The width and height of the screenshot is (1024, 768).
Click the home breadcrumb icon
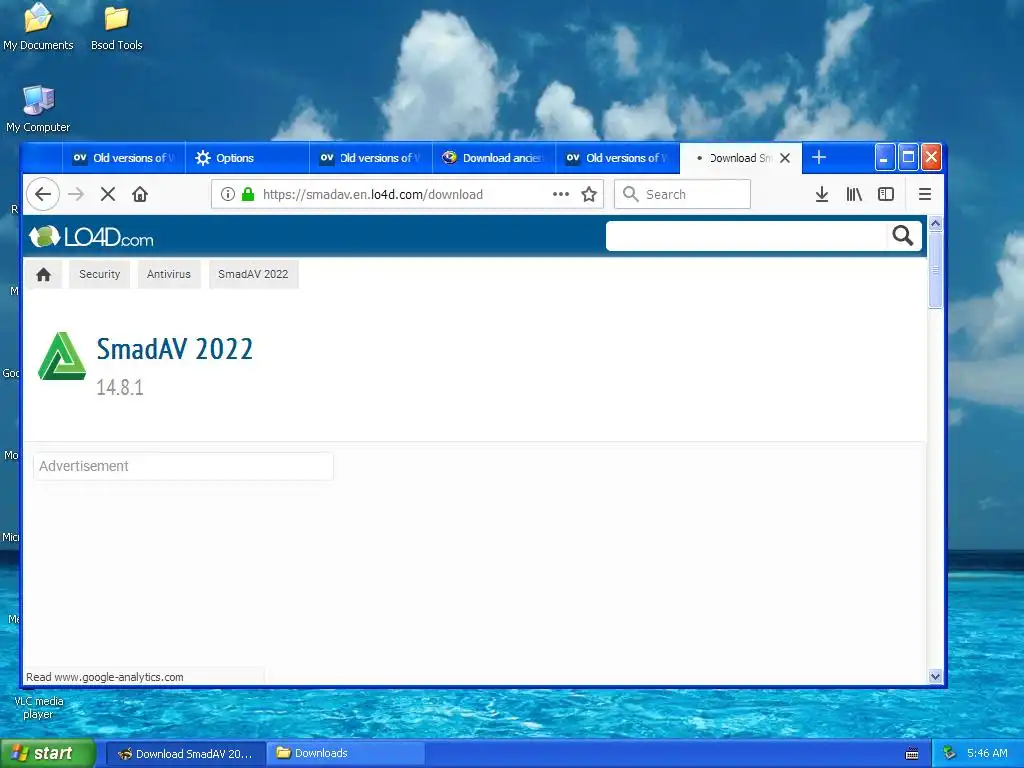(x=44, y=274)
